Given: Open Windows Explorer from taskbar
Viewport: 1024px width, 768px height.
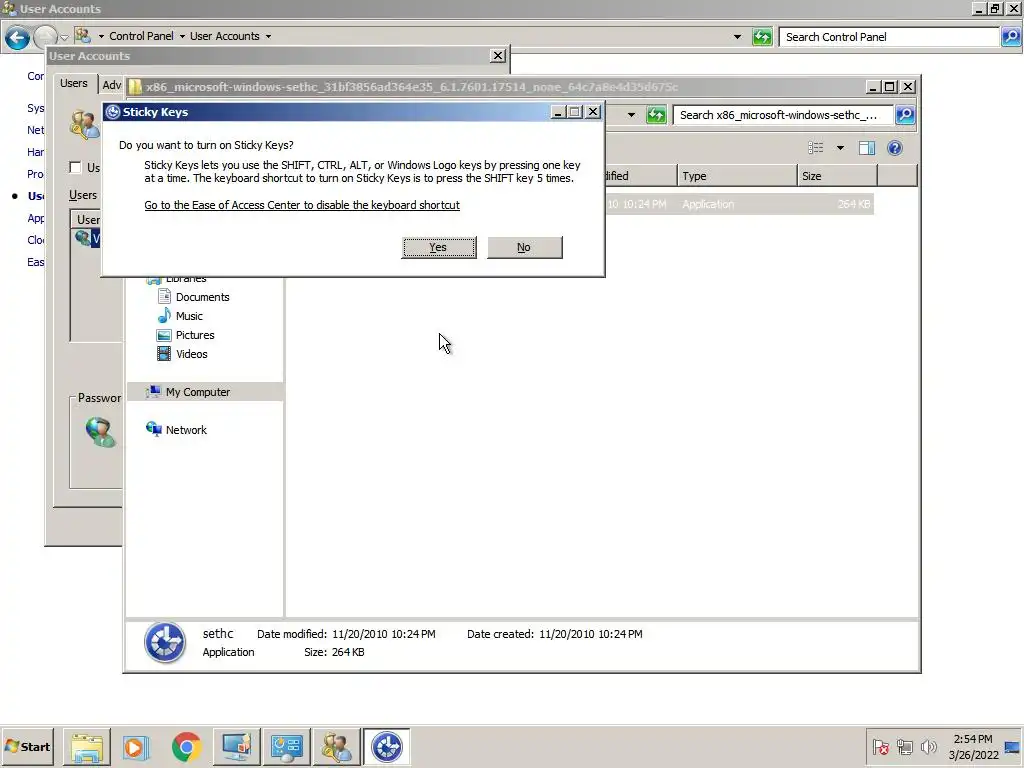Looking at the screenshot, I should pos(87,747).
